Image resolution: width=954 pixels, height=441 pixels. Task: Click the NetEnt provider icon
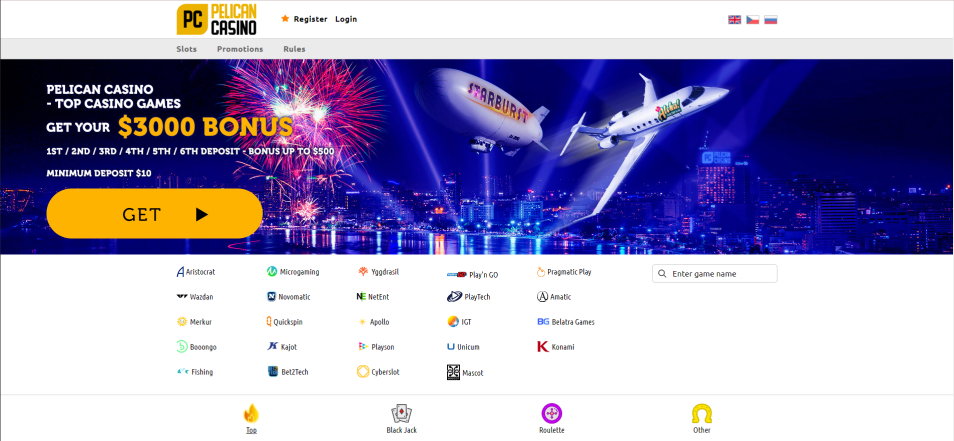click(361, 297)
